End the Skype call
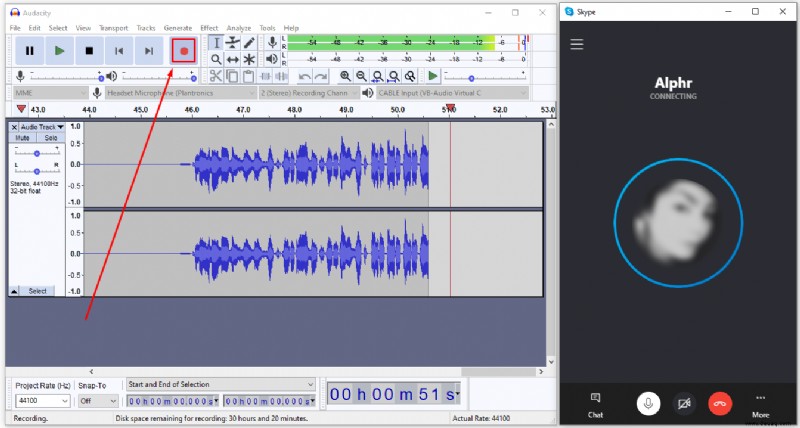The image size is (800, 428). 720,404
